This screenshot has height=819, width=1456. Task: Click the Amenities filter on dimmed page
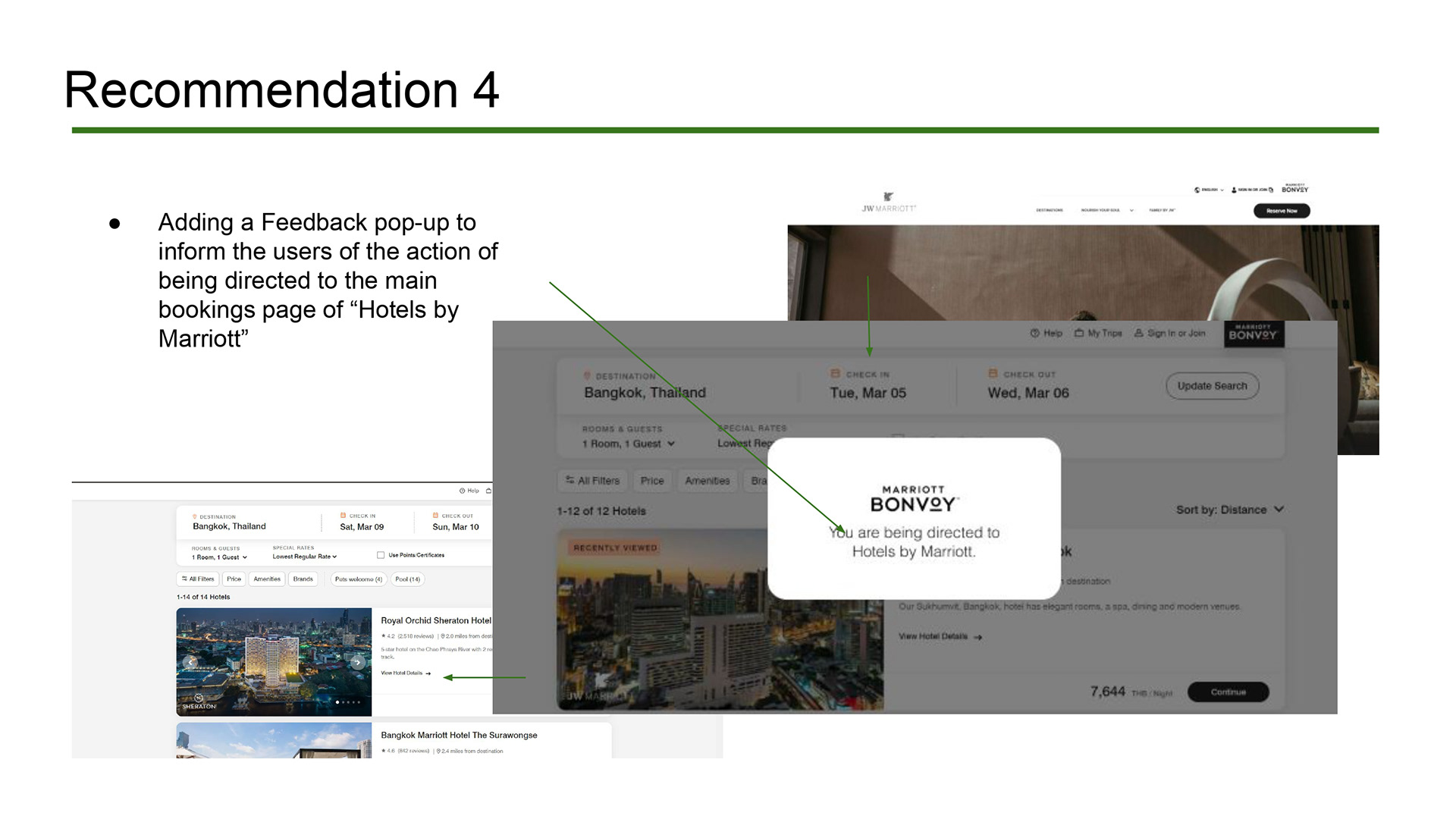click(708, 481)
